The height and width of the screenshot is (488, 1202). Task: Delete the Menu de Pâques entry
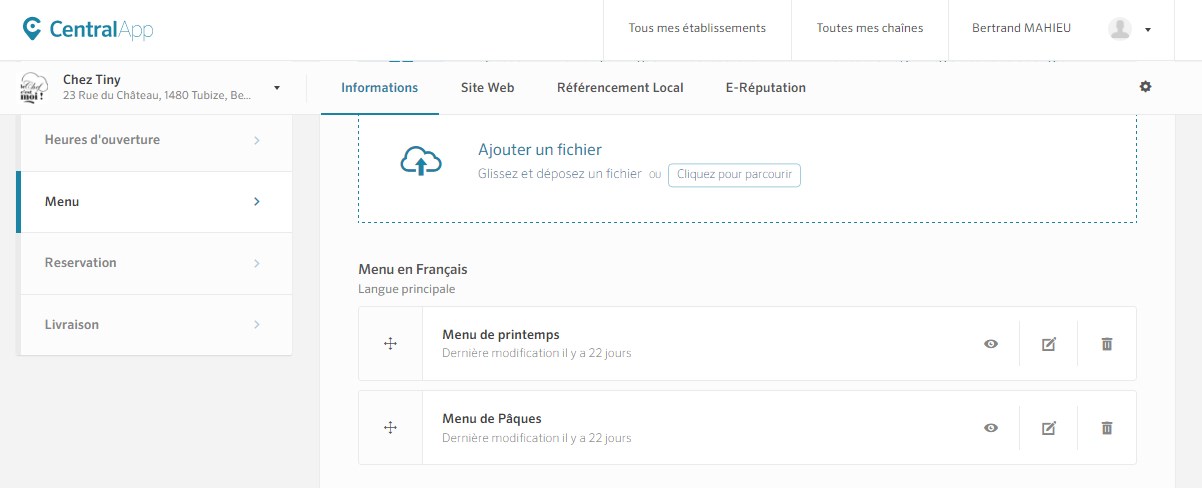(1106, 428)
